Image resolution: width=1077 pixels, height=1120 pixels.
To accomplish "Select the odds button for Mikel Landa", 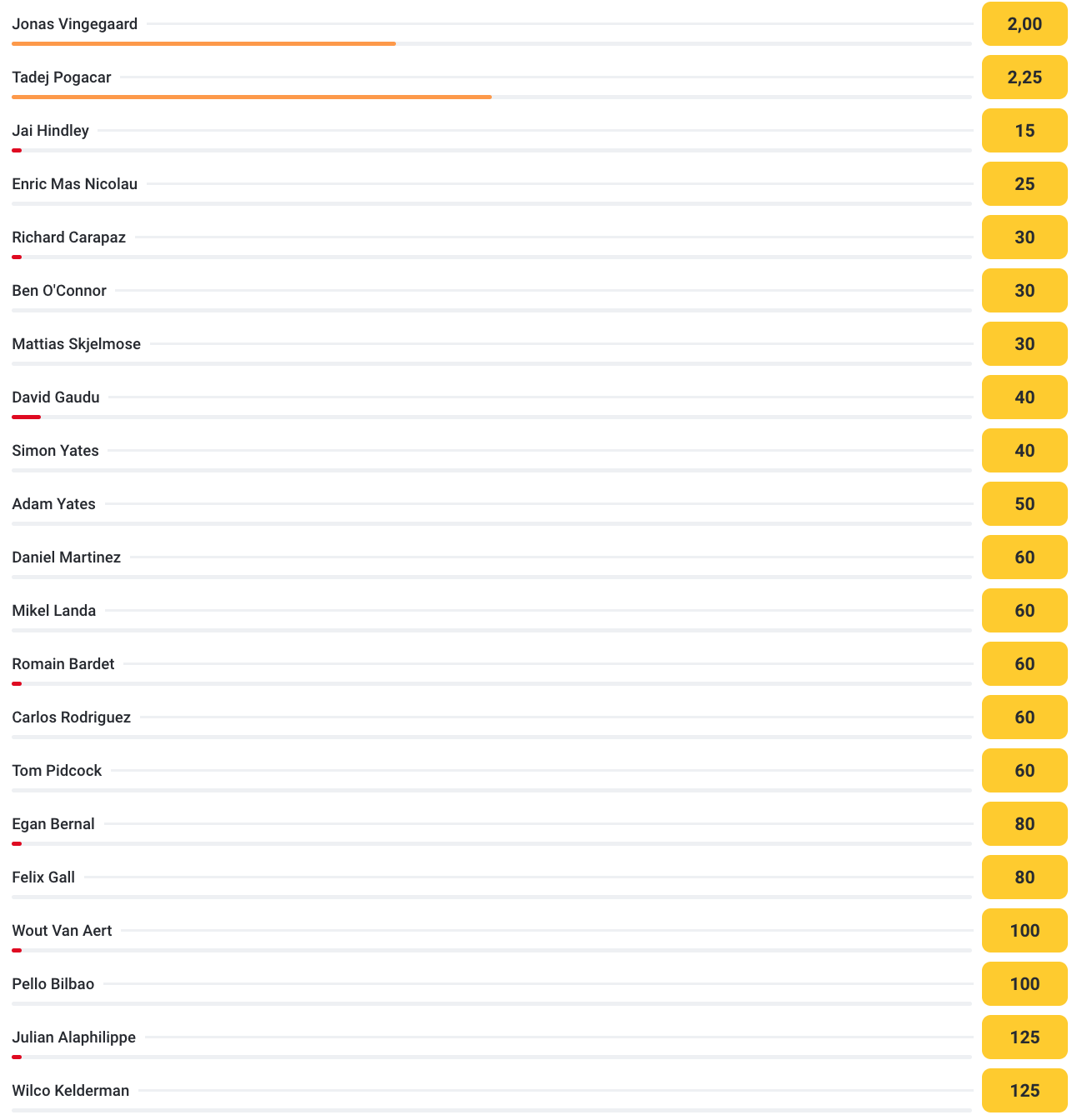I will [x=1024, y=611].
